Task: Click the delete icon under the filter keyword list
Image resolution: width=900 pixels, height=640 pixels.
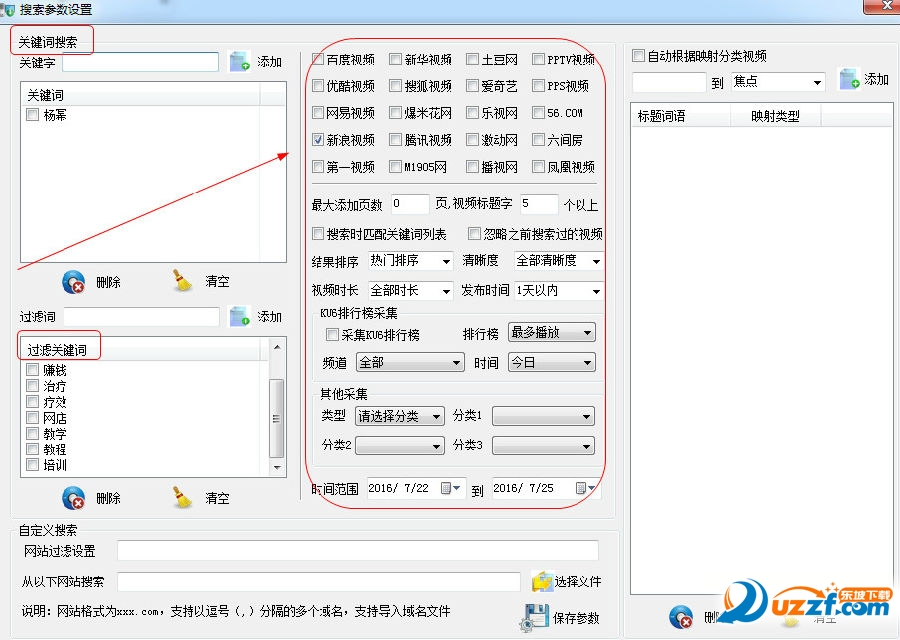Action: [73, 498]
